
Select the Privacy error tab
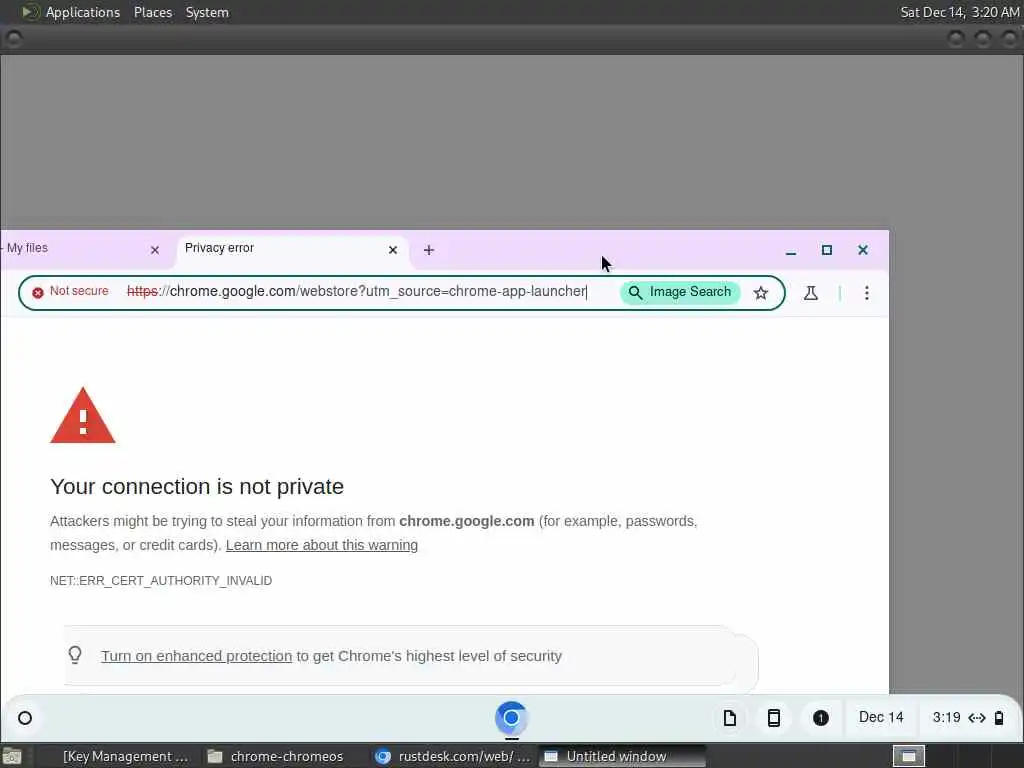point(292,249)
